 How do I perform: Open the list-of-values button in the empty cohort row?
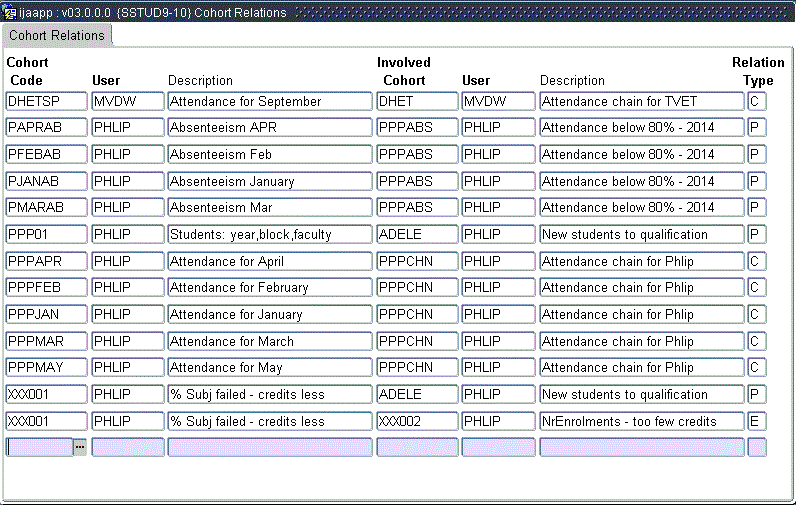point(80,447)
